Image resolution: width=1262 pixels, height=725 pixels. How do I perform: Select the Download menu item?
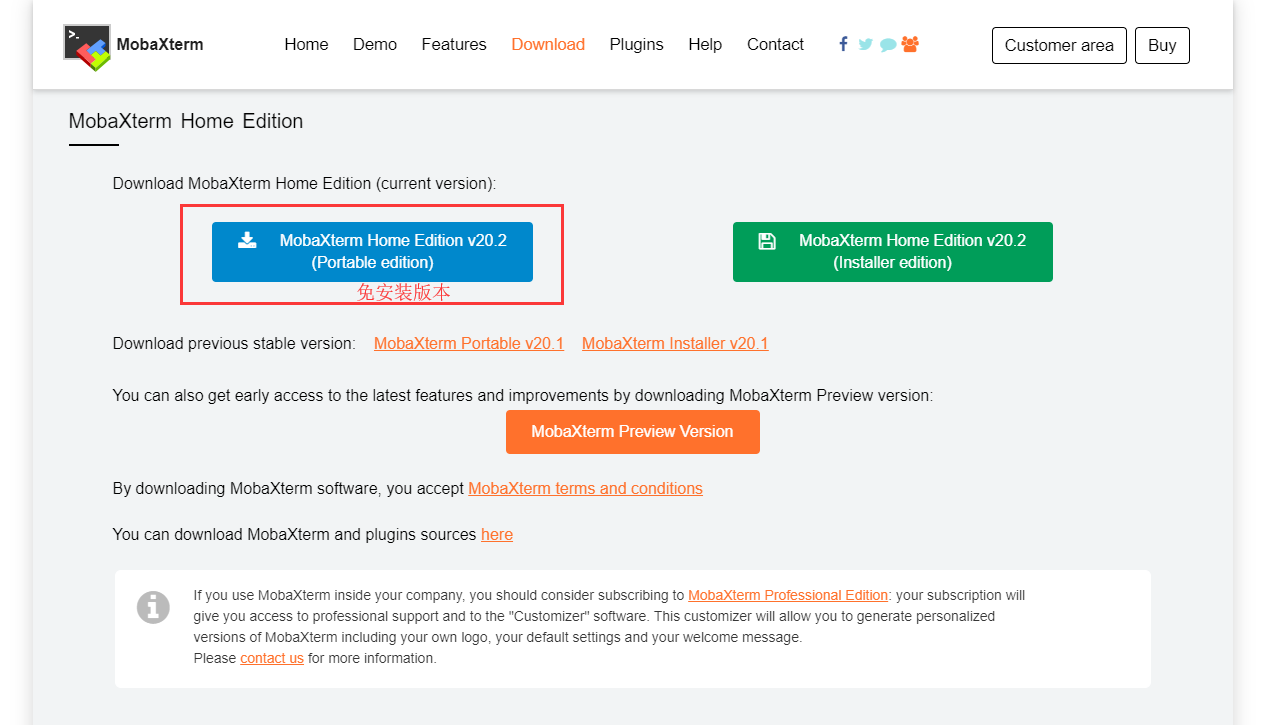click(548, 44)
